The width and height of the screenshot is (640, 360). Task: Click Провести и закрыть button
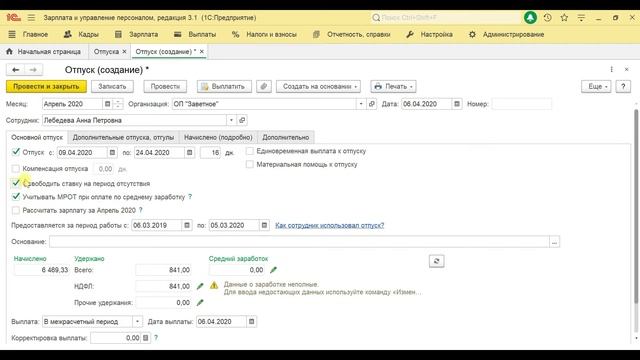(46, 87)
